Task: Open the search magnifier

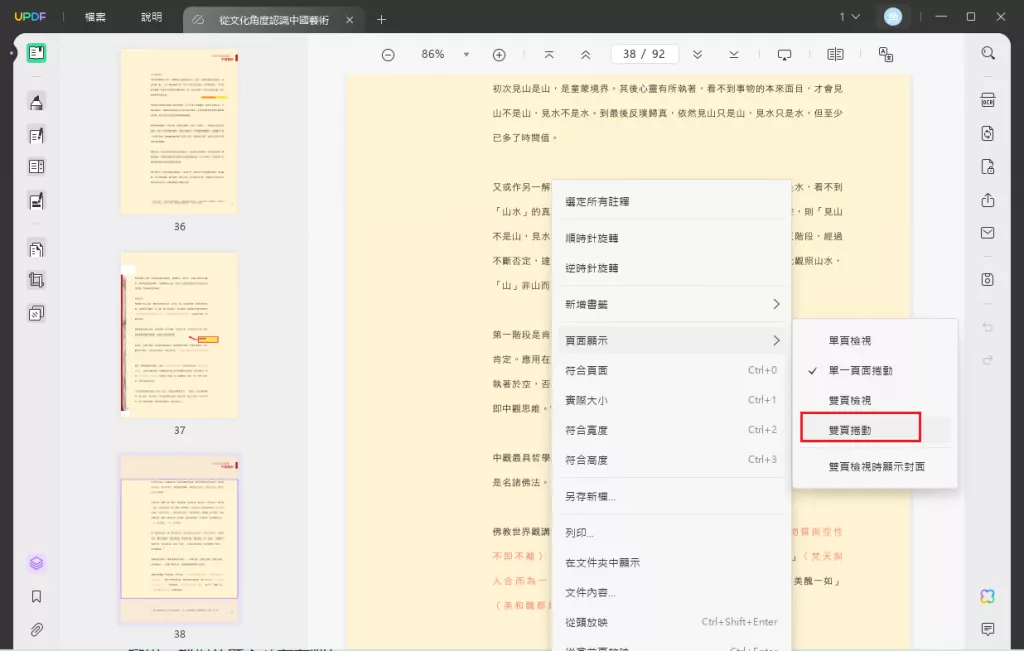Action: tap(988, 53)
